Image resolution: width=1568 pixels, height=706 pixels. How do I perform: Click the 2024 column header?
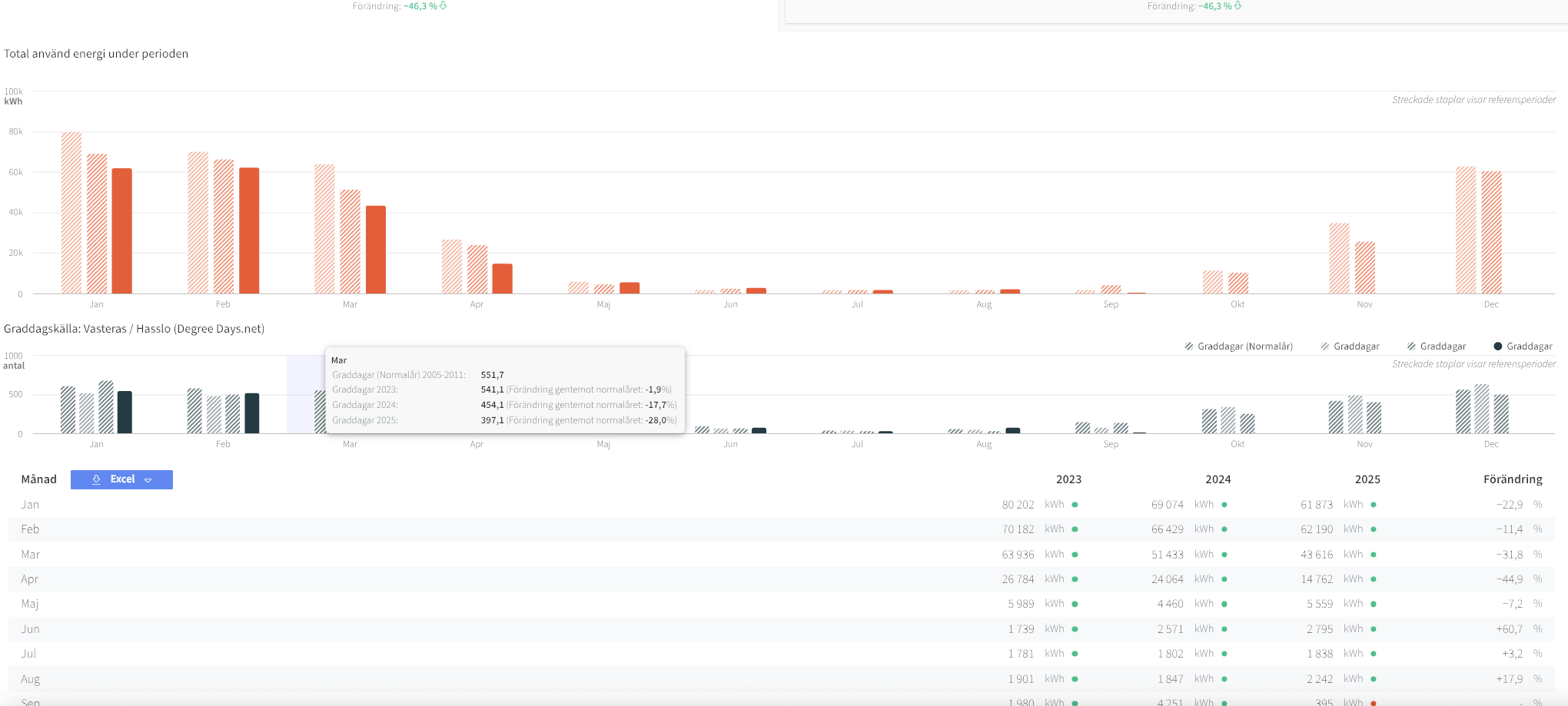[1218, 479]
